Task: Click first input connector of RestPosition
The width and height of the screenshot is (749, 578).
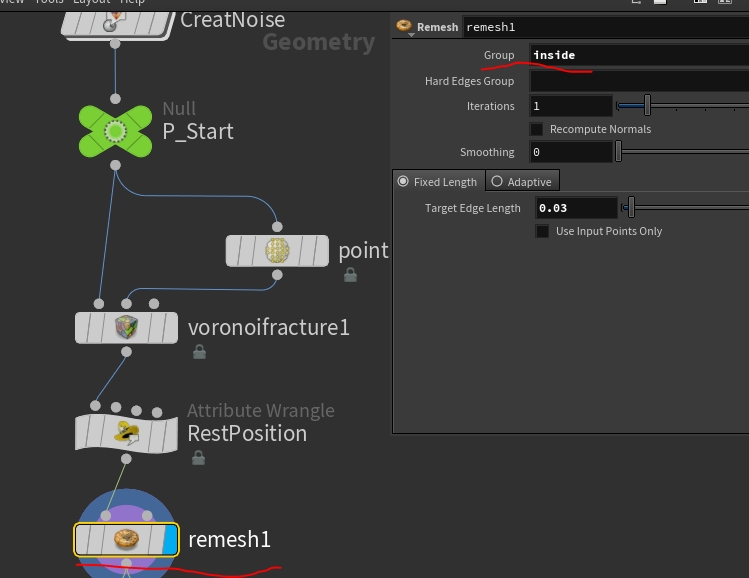Action: point(96,406)
